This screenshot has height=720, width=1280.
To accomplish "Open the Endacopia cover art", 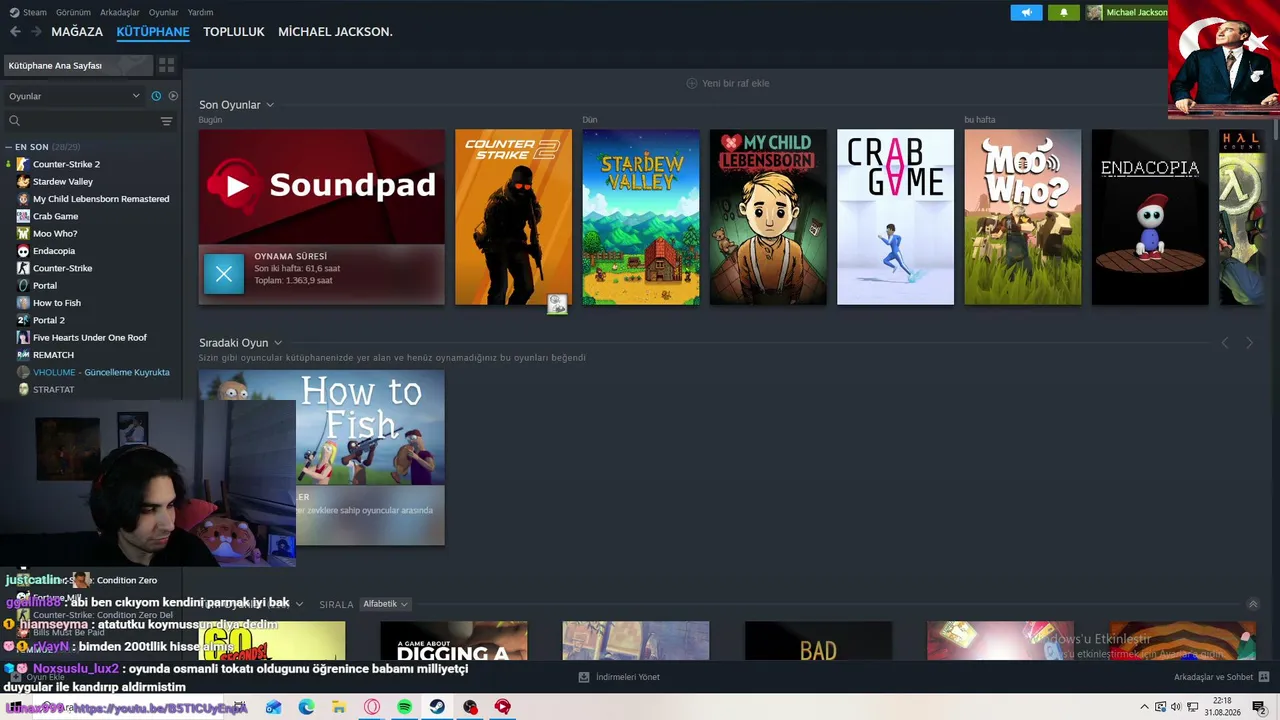I will point(1150,217).
